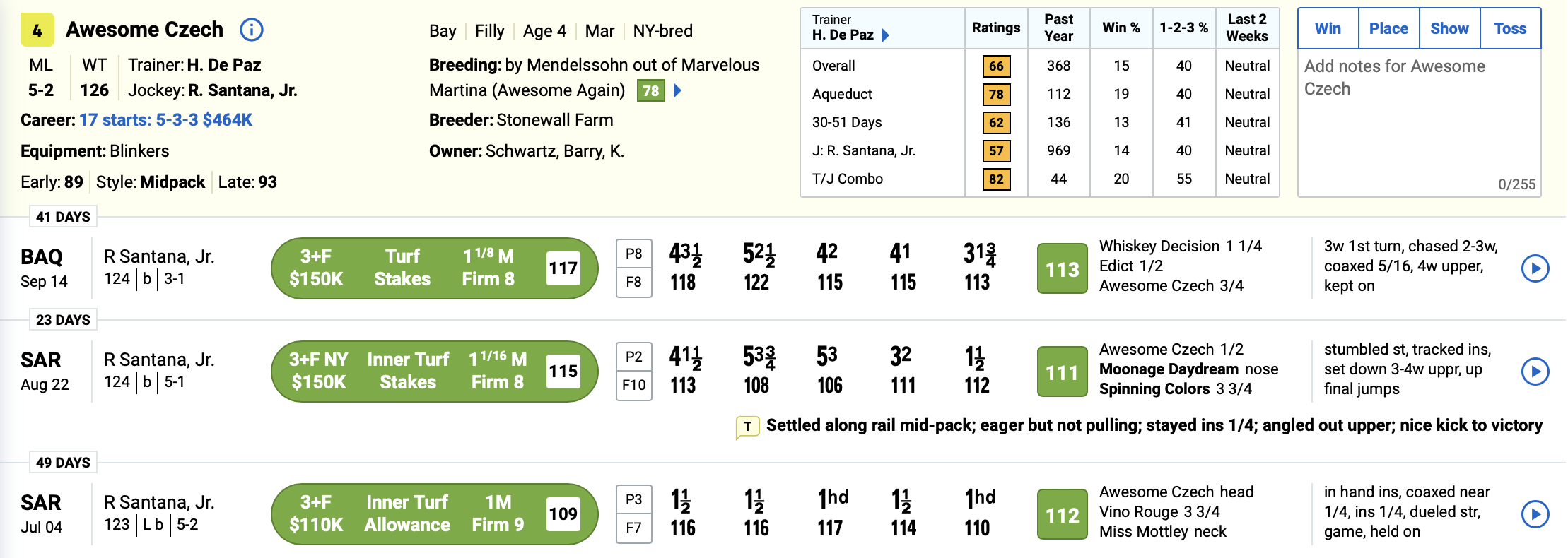
Task: Mark horse as Show pick
Action: pyautogui.click(x=1449, y=29)
